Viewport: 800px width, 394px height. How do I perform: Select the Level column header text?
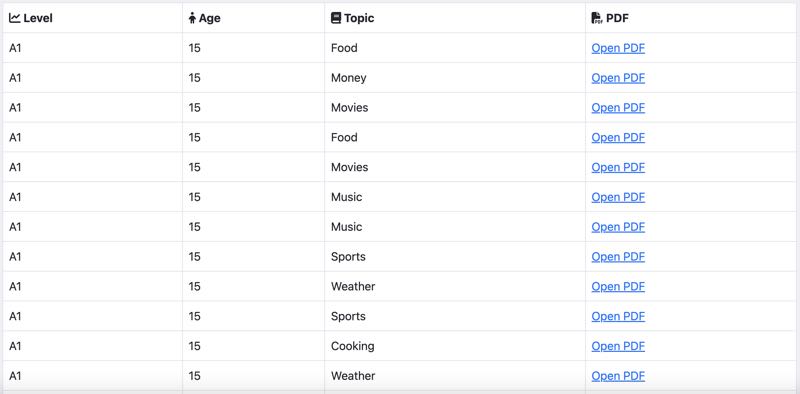(x=38, y=18)
